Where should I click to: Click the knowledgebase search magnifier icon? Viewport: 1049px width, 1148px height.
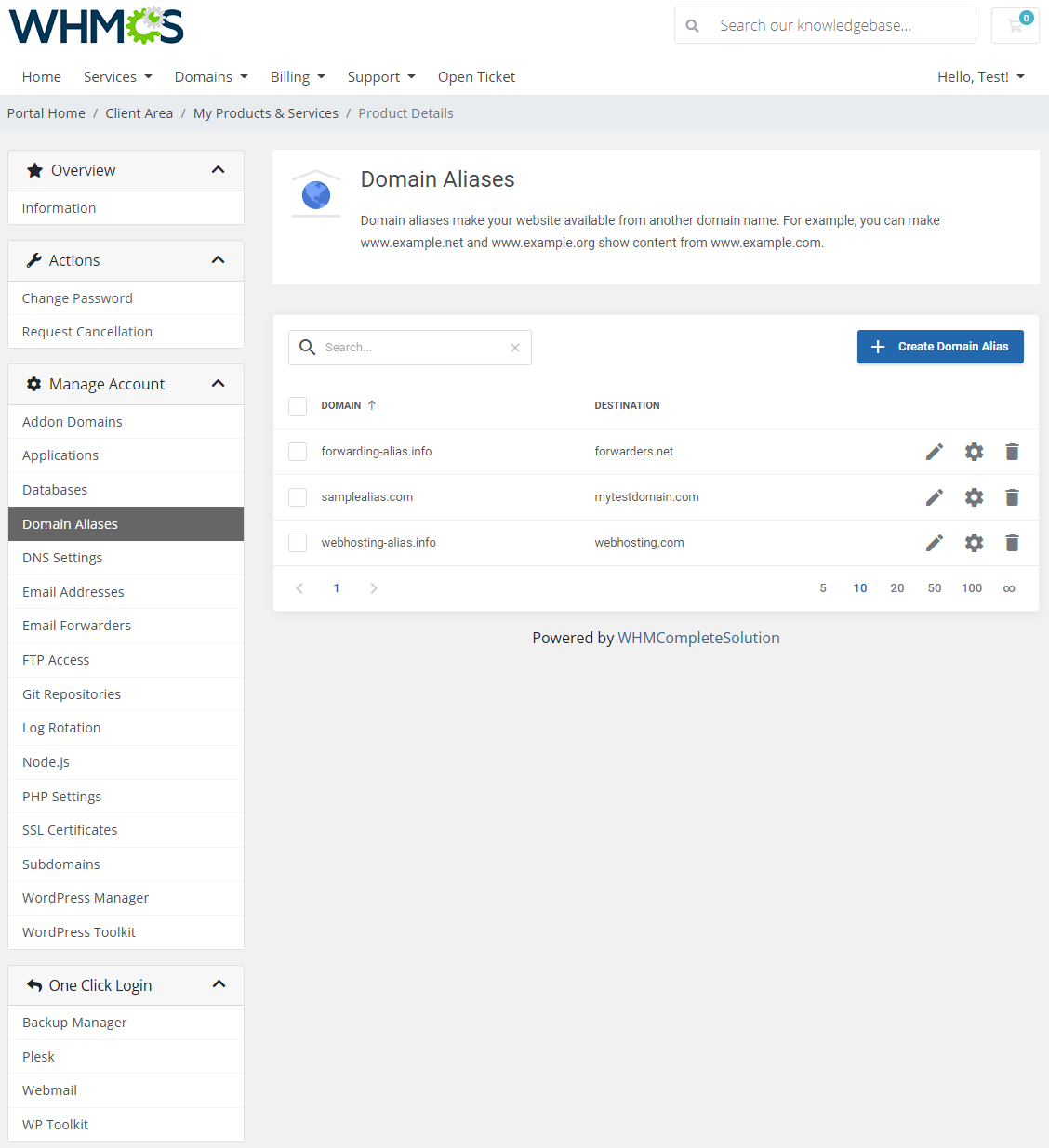pos(692,25)
